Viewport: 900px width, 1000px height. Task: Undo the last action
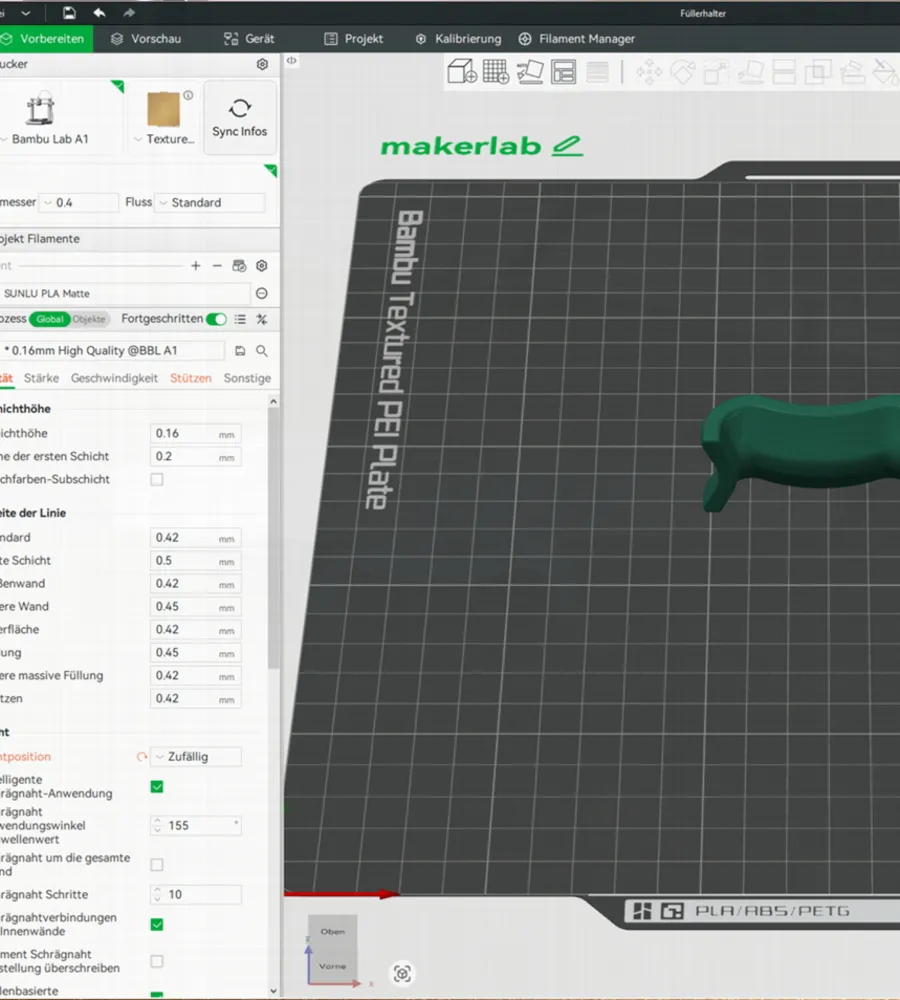pos(100,13)
